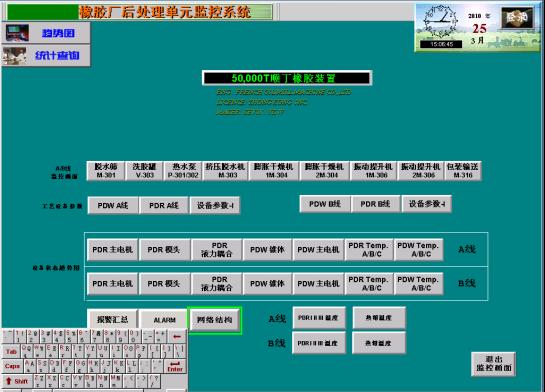The height and width of the screenshot is (392, 545).
Task: Open the B线 PDW Temp. A/B/C trend
Action: tap(418, 284)
